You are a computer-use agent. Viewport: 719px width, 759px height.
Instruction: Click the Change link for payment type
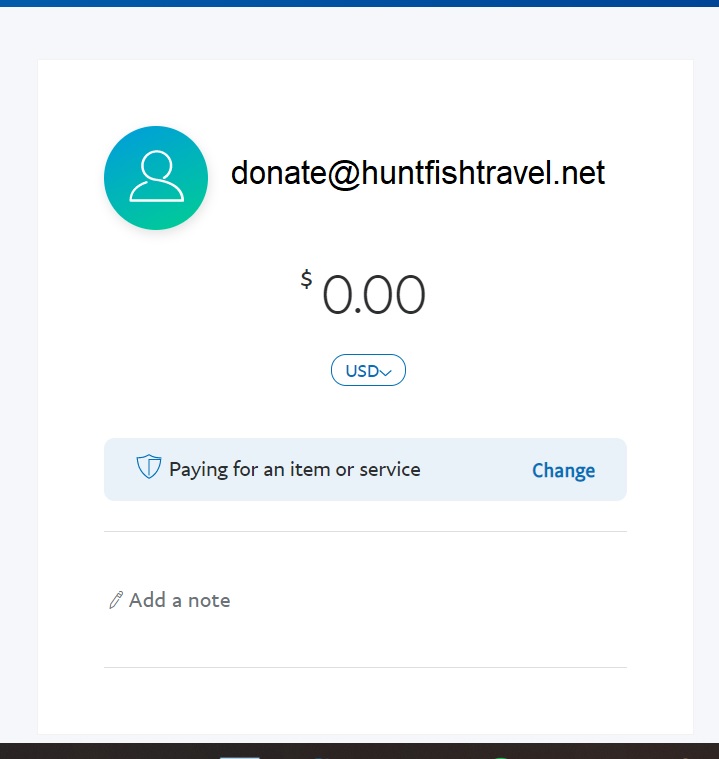pos(563,470)
